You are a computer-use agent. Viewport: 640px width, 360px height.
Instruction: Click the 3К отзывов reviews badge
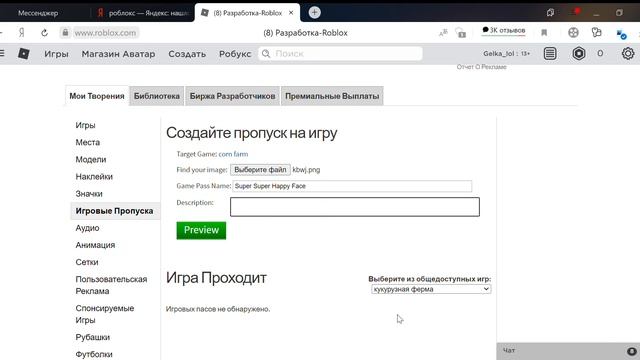coord(504,31)
